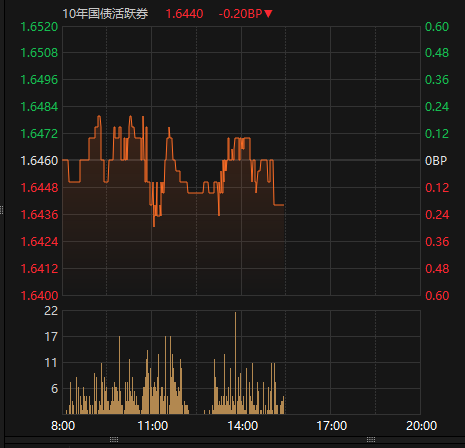Click the yield line's final flat segment
Screen dimensions: 465x448
coord(279,205)
